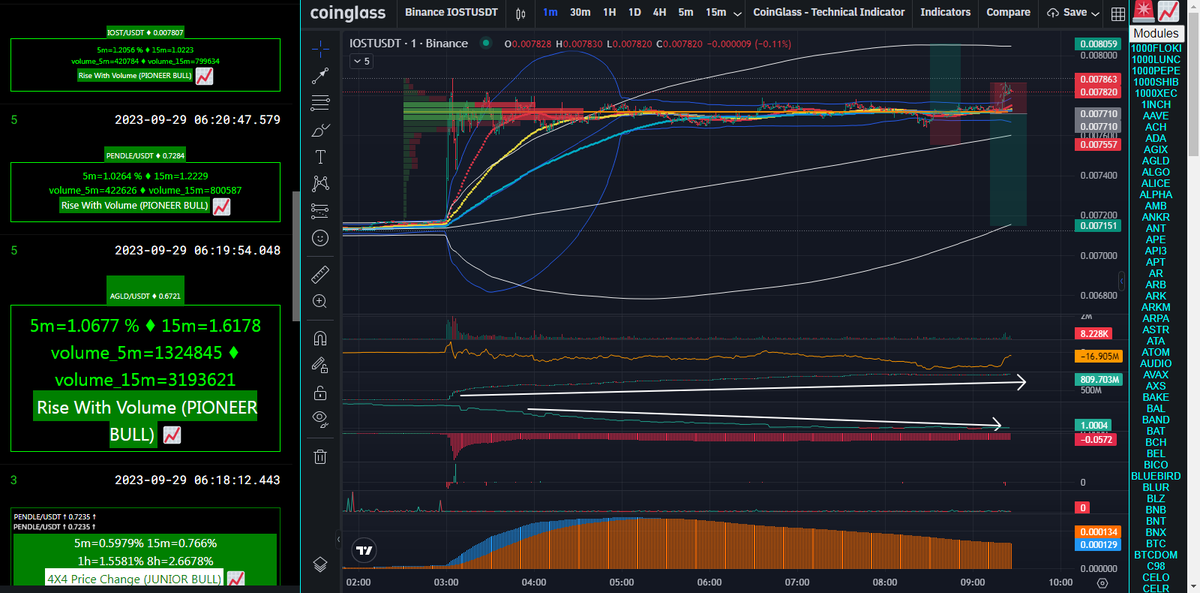Click chart icon beside 4X4 Price Change
The width and height of the screenshot is (1200, 593).
236,578
